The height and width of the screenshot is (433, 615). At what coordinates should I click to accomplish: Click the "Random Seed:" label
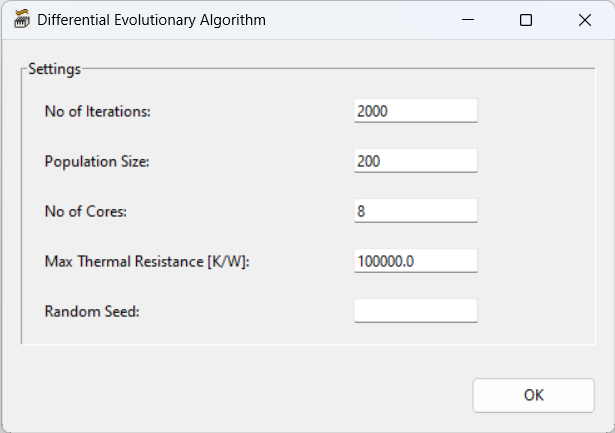pos(92,311)
